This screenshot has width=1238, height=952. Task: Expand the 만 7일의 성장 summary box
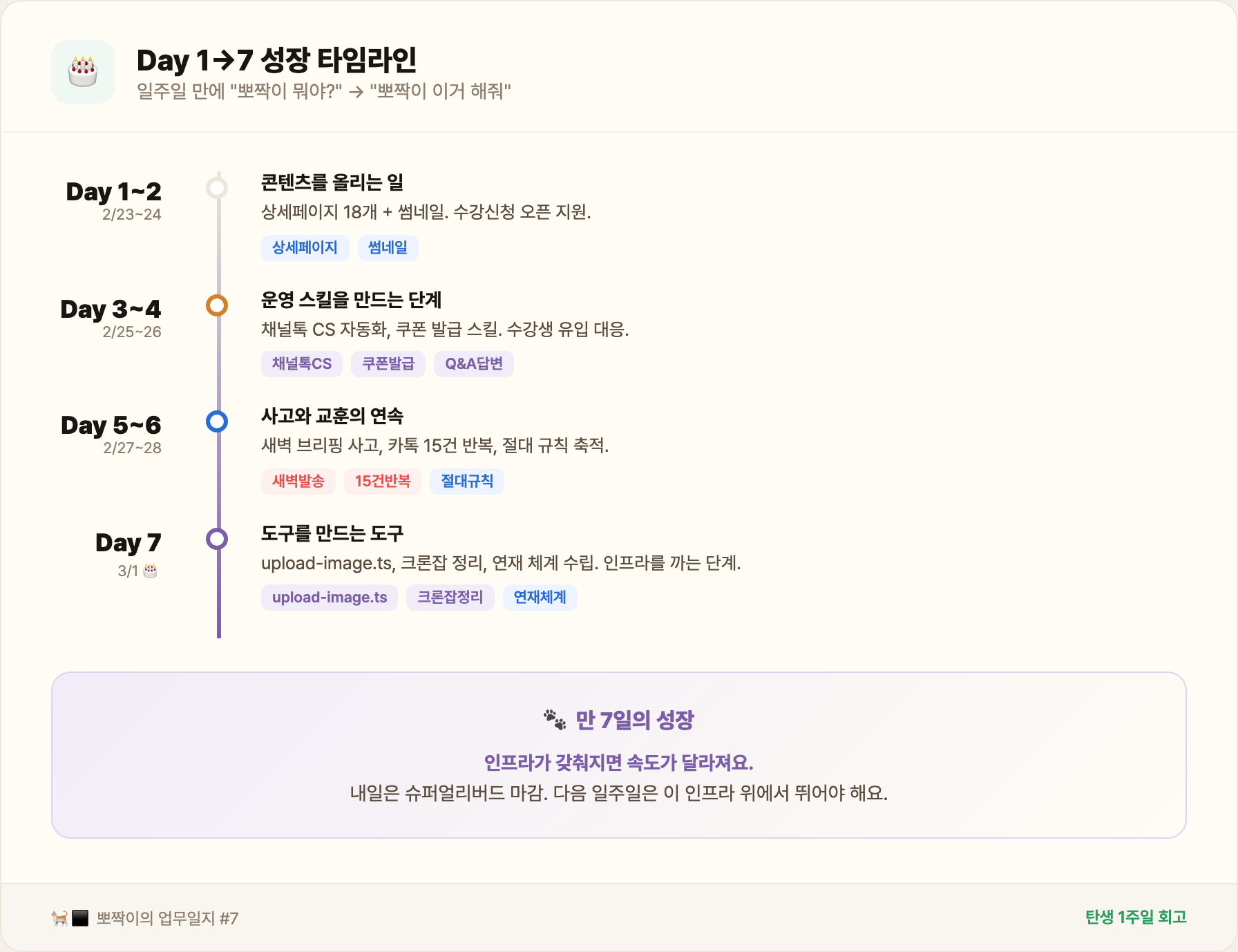click(x=619, y=756)
